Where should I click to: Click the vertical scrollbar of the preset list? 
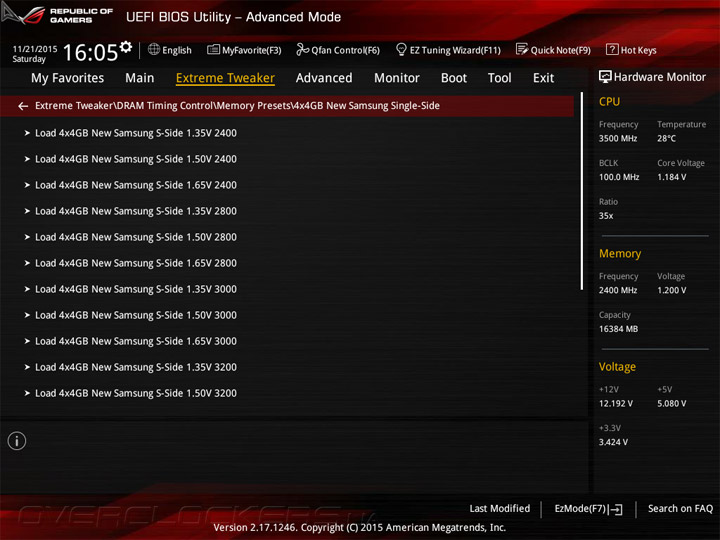[582, 191]
